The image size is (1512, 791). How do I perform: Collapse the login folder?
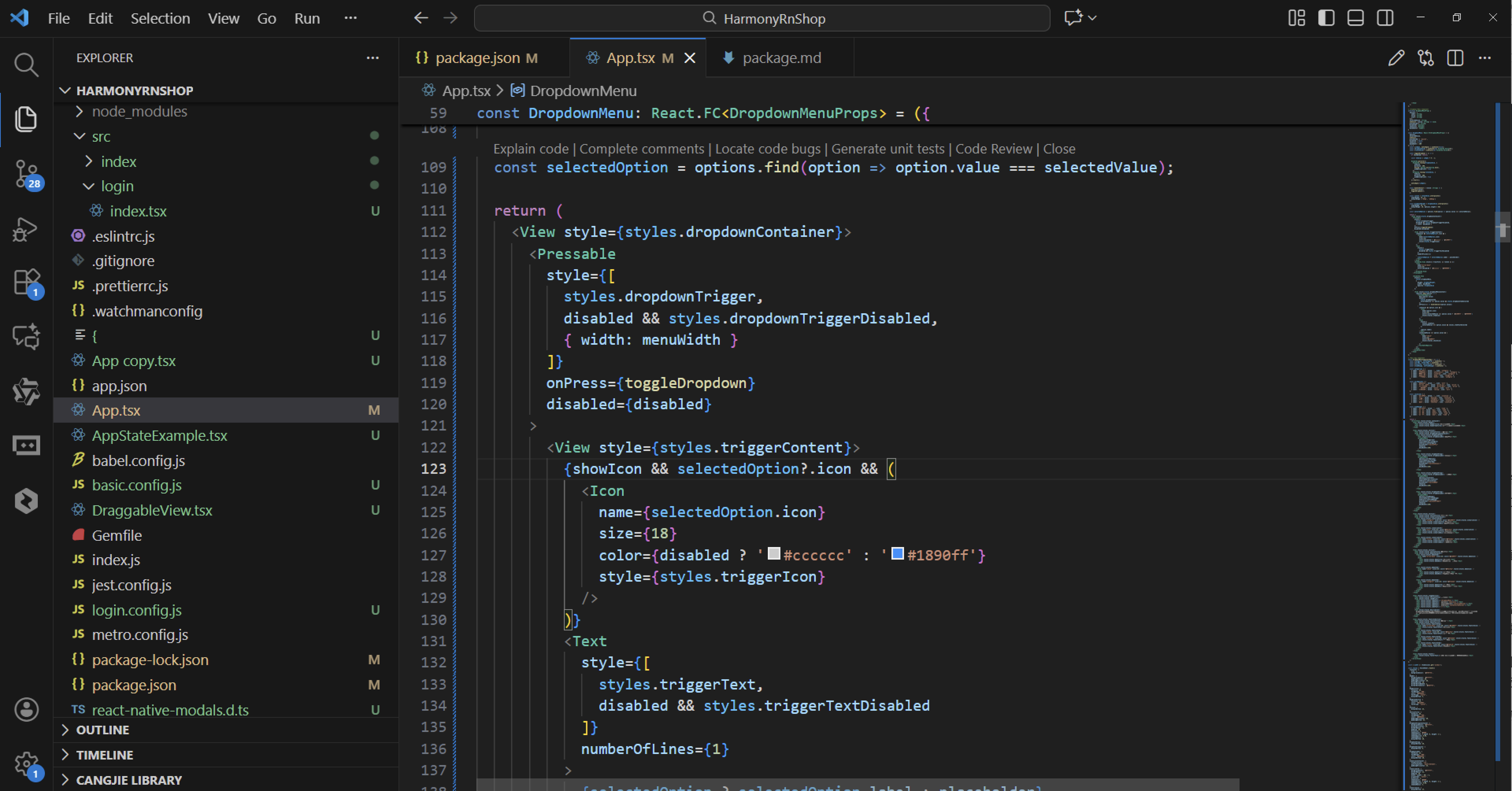click(x=117, y=186)
